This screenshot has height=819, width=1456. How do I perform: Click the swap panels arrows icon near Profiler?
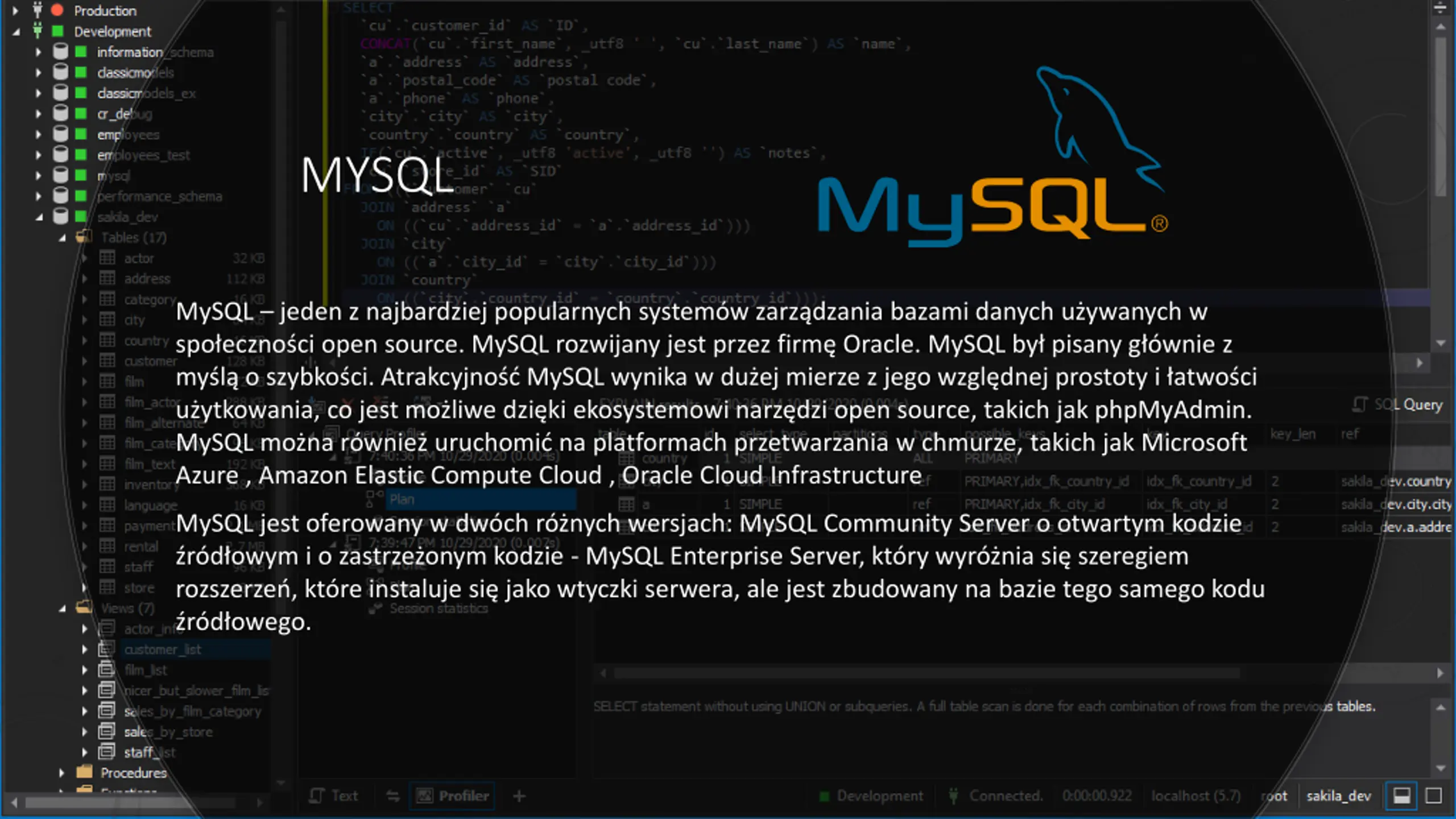point(392,796)
